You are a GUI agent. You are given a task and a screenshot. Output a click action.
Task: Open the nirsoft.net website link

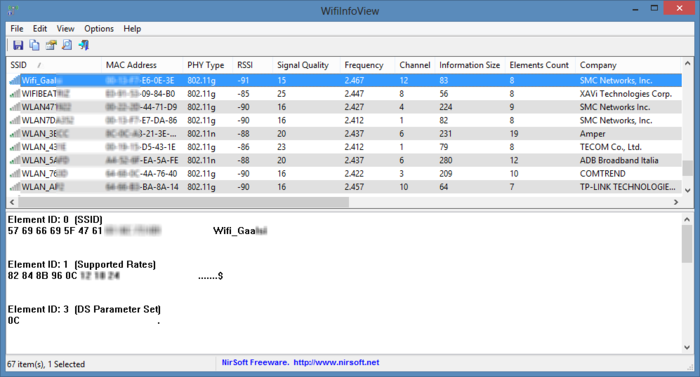[336, 363]
